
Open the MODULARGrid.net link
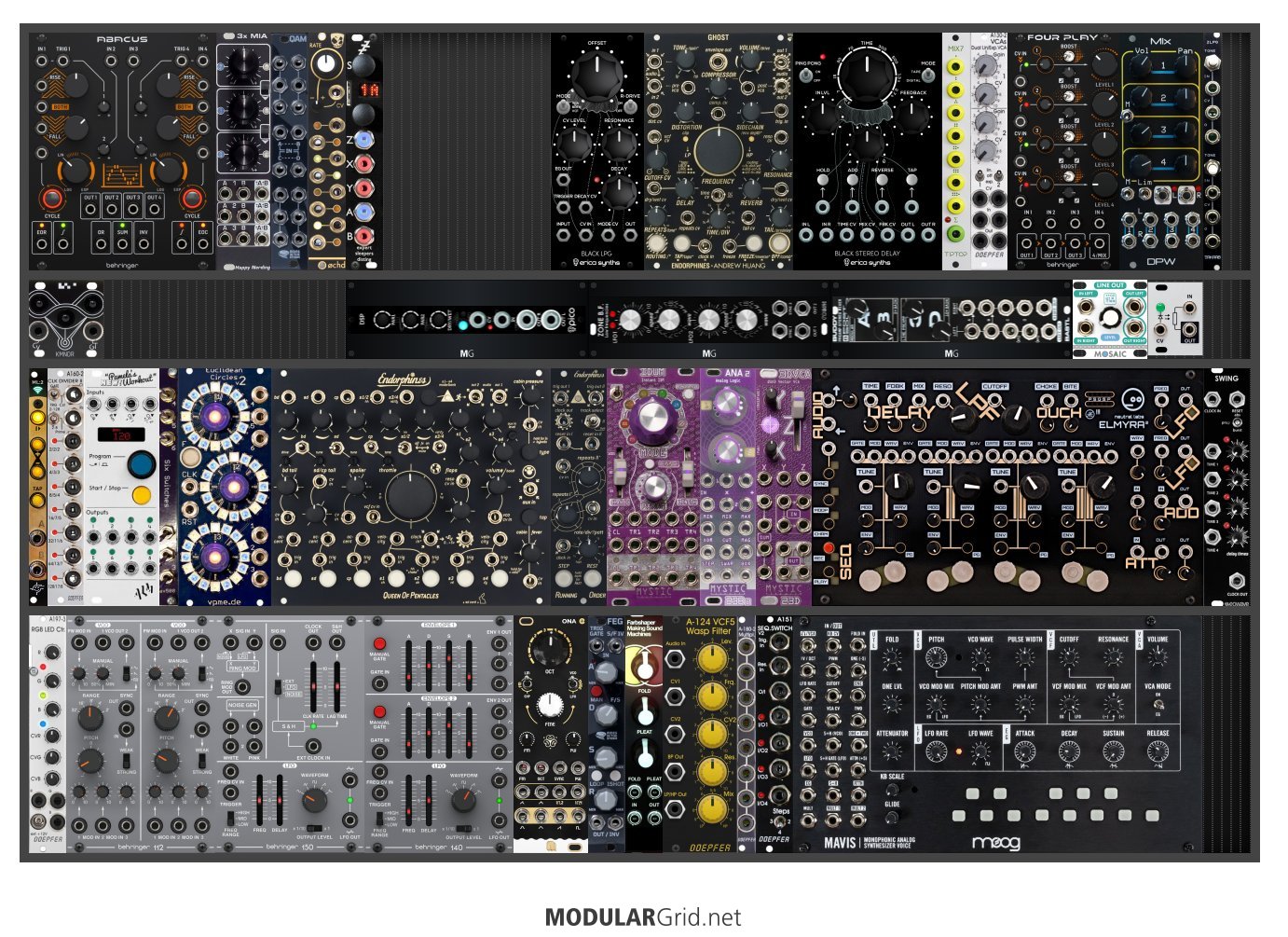pos(643,917)
